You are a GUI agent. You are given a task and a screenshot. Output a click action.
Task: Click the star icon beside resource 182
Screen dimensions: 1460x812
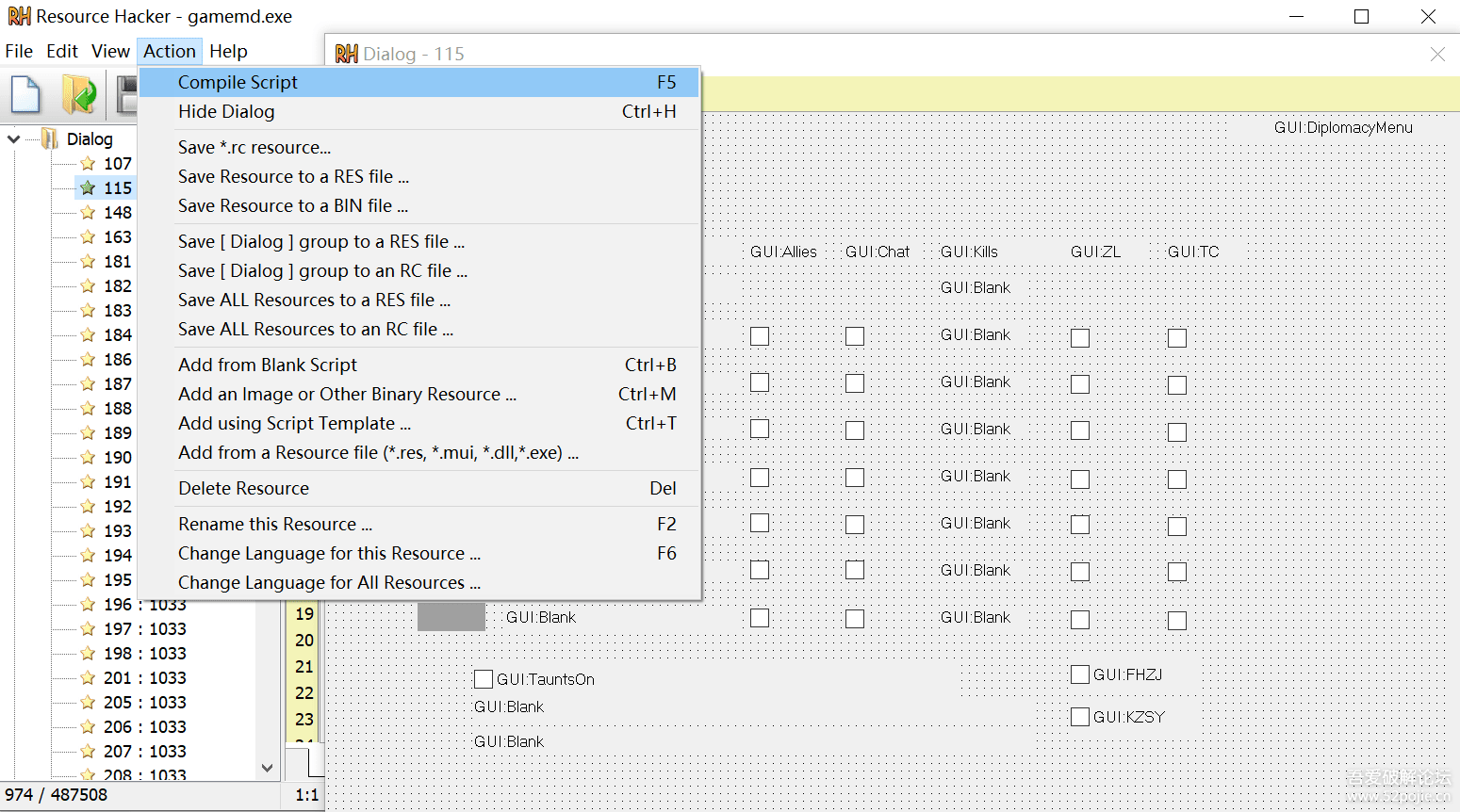click(x=88, y=286)
